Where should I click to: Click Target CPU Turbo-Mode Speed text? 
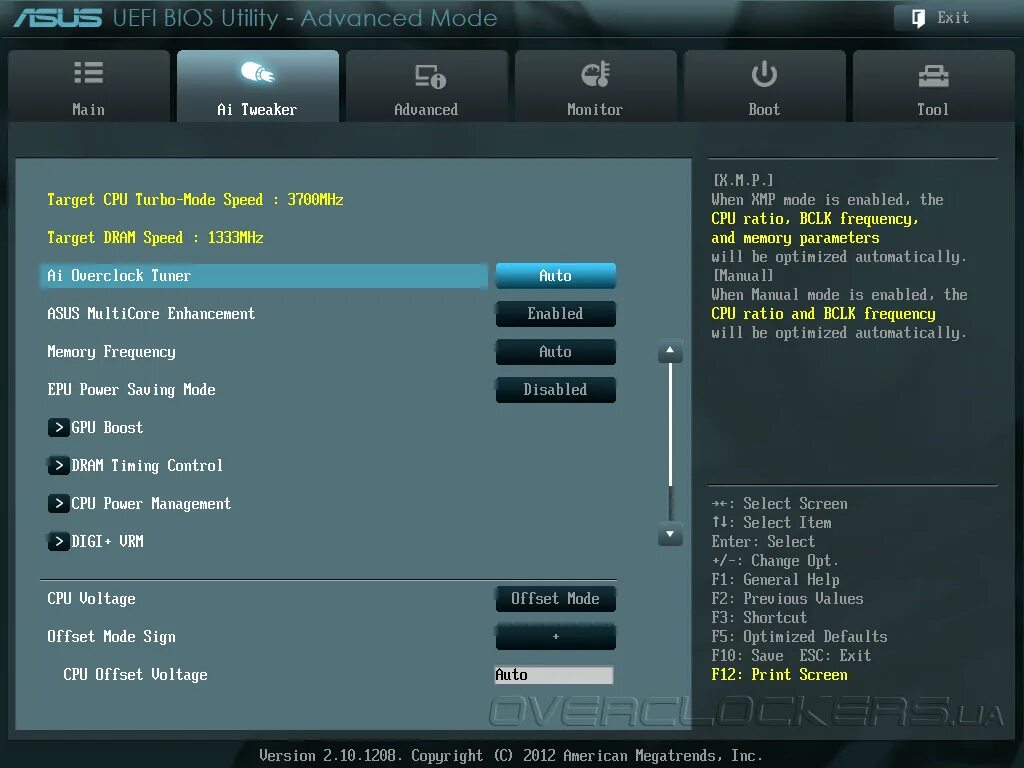[195, 200]
